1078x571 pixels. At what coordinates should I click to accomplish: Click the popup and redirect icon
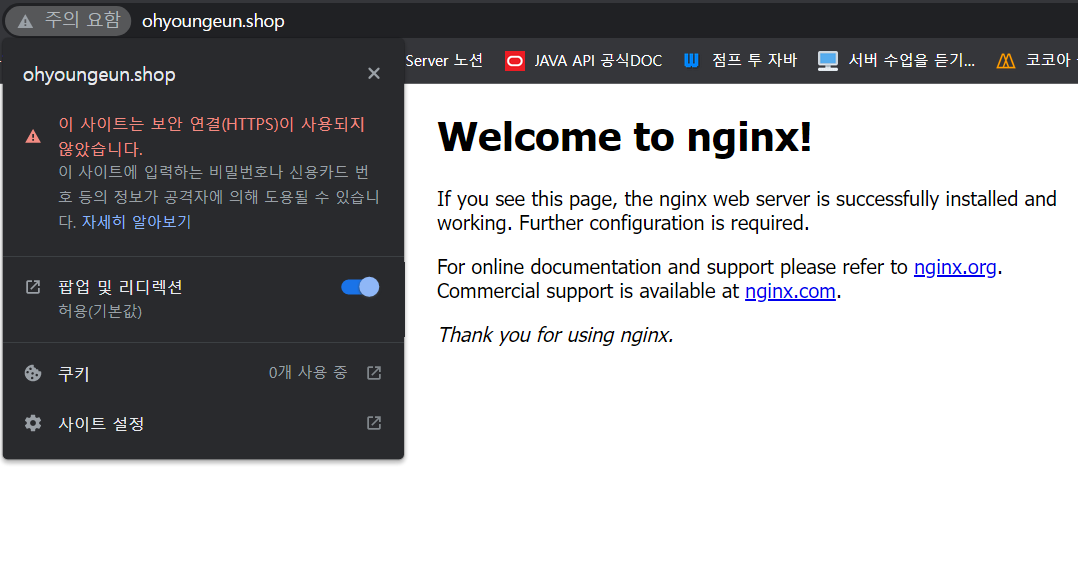pos(33,287)
